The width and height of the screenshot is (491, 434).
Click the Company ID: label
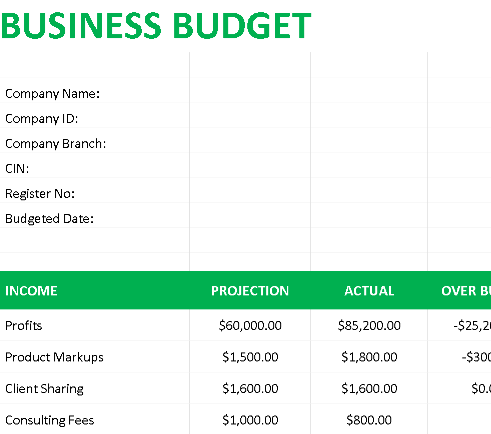(x=41, y=119)
